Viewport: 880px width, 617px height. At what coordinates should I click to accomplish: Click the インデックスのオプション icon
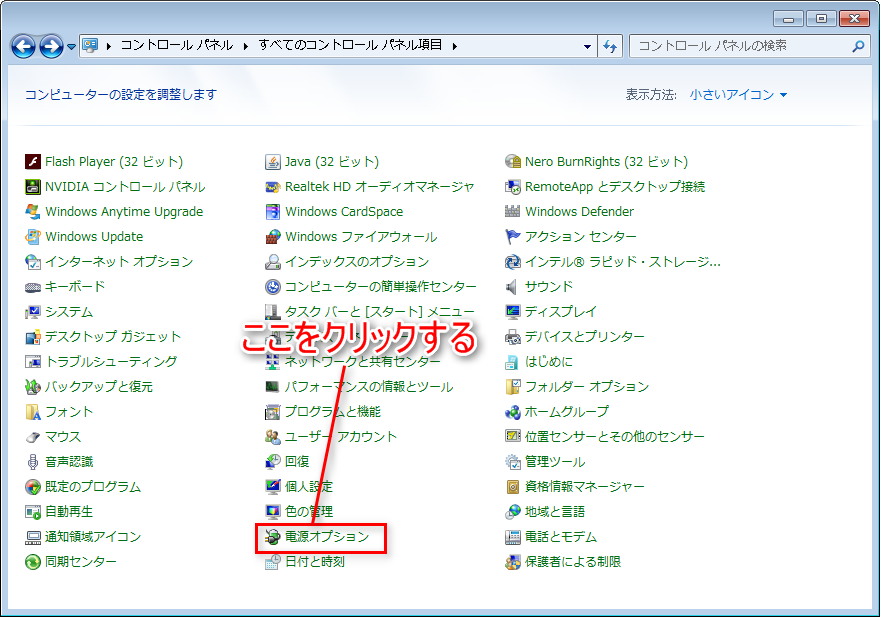coord(273,262)
